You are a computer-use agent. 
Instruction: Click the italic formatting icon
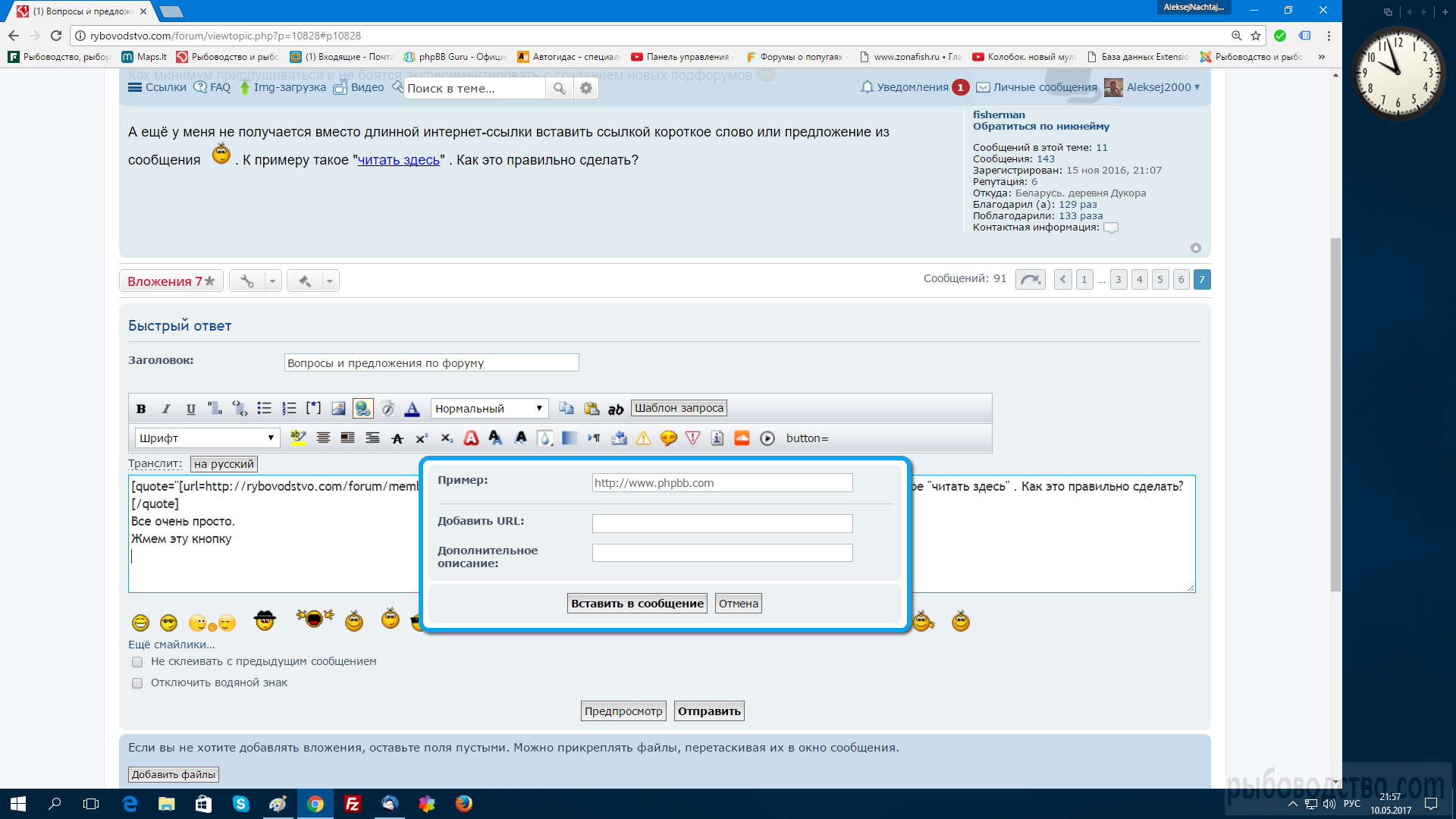click(x=166, y=409)
